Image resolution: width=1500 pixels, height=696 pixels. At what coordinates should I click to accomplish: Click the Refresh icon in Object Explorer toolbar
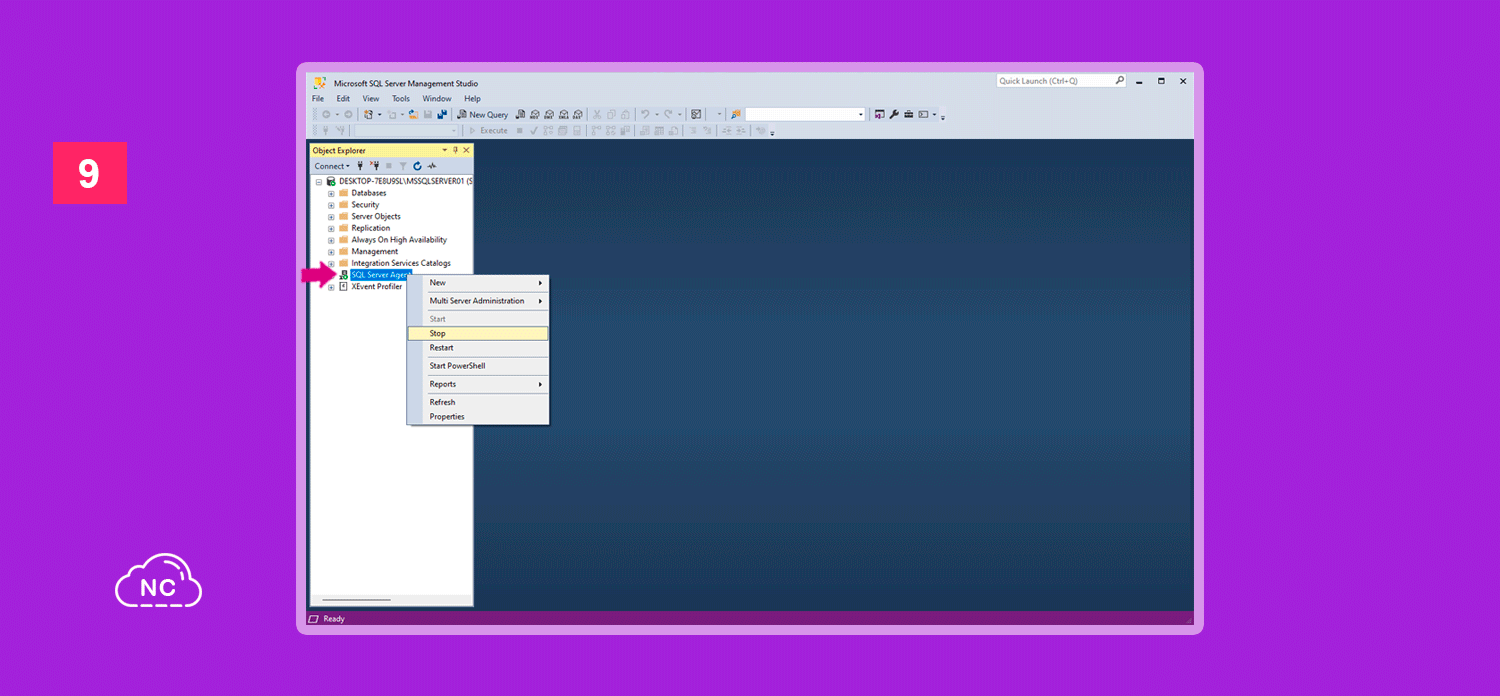417,166
